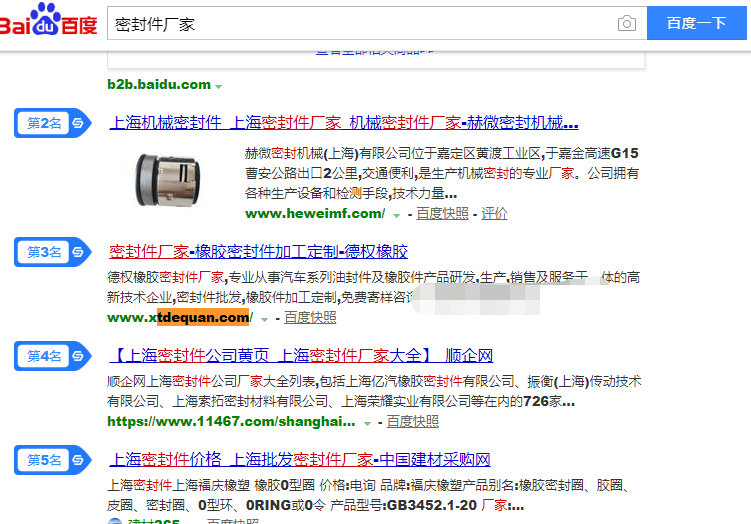Screen dimensions: 751x524
Task: Open result 上海密封件价格 中国建材采购网
Action: tap(300, 459)
